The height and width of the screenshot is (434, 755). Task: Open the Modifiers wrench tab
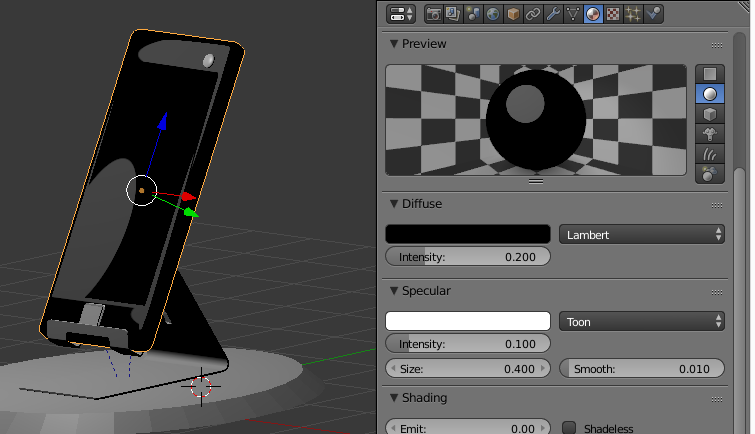click(553, 14)
